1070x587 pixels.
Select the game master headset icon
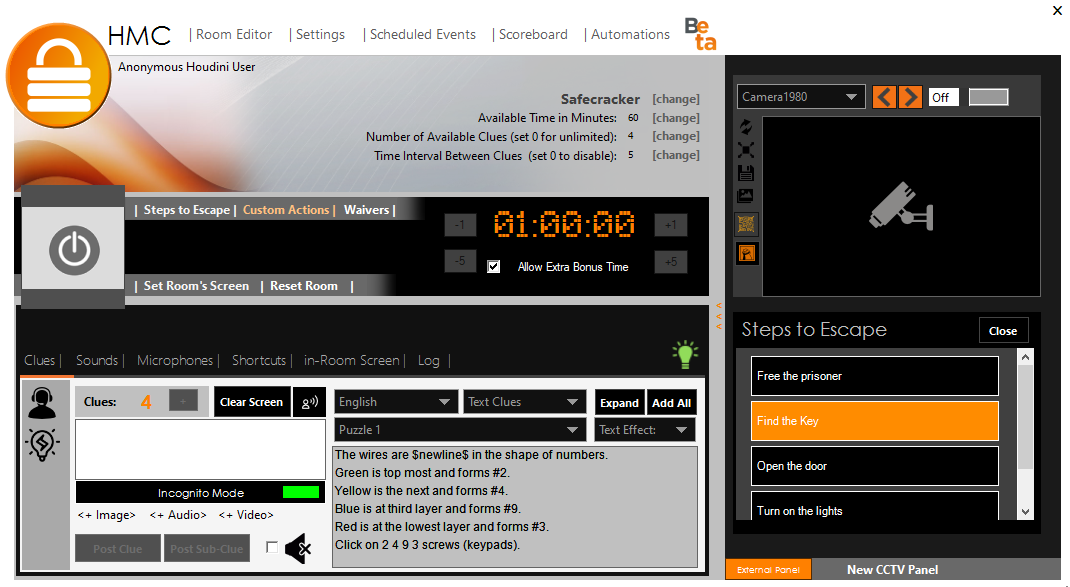click(43, 402)
